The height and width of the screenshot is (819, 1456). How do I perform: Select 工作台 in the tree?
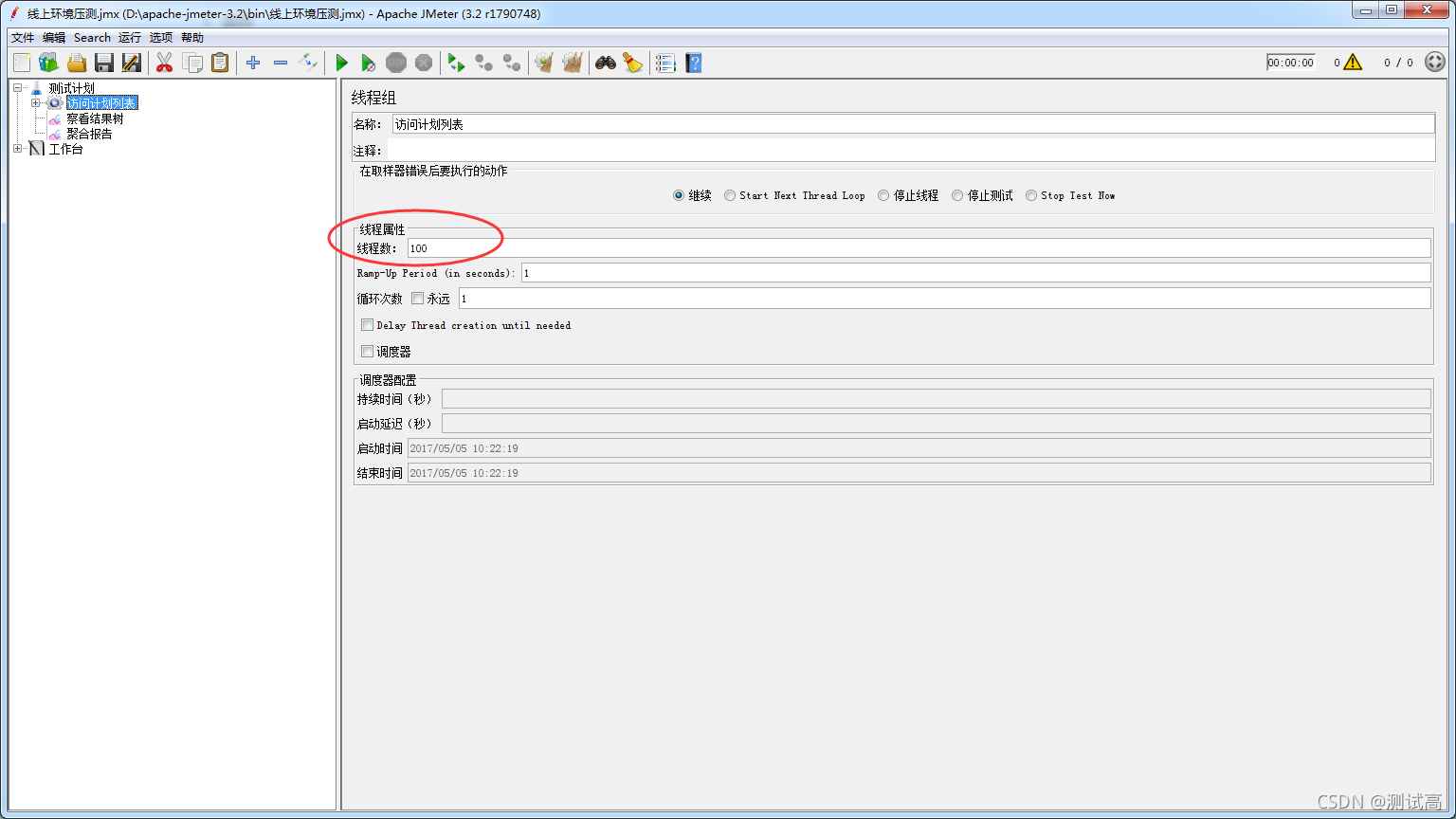(66, 149)
